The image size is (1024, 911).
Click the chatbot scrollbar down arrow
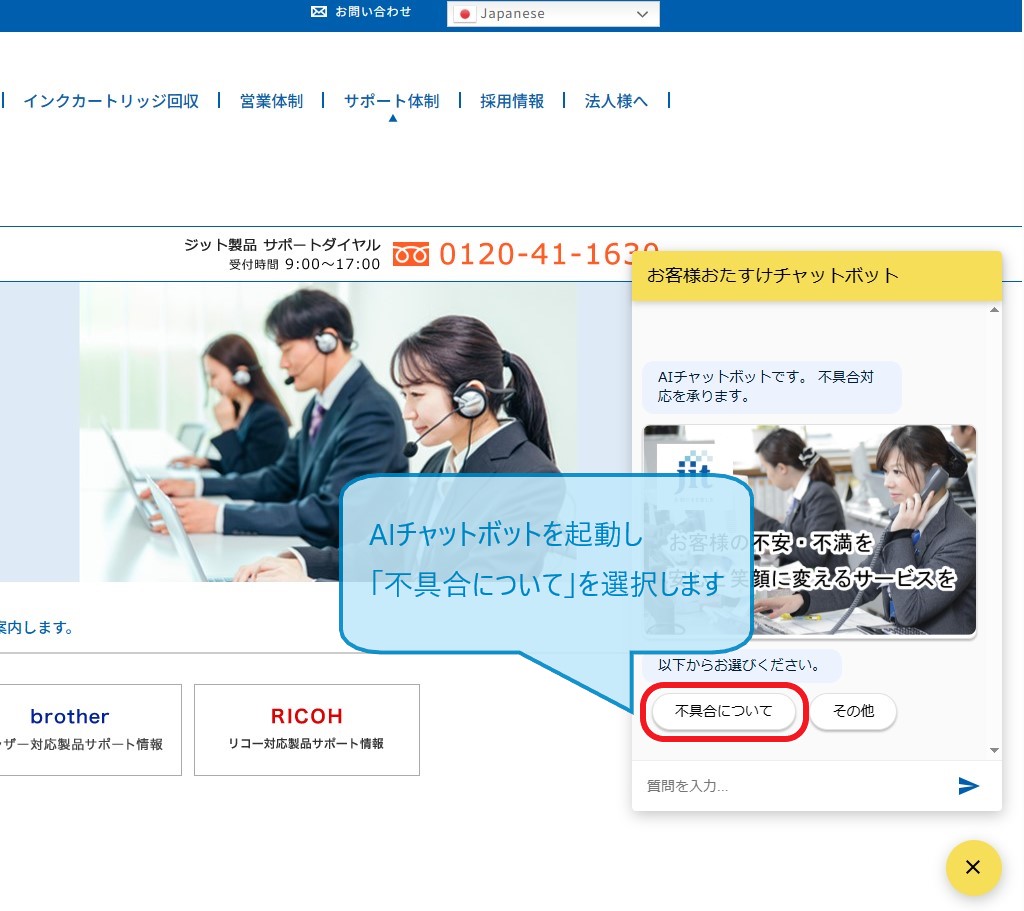(x=994, y=750)
